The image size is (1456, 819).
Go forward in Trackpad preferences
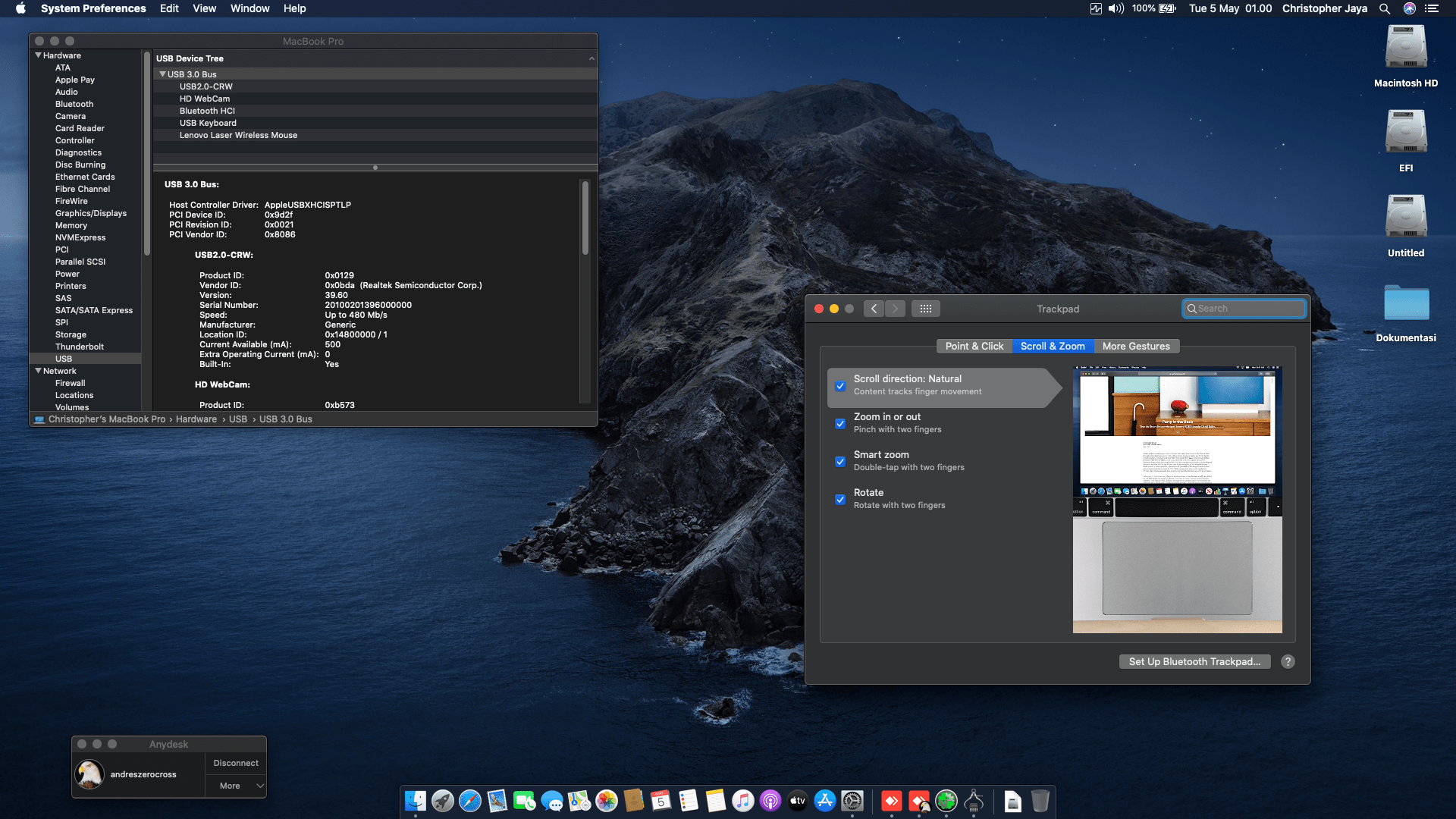[x=895, y=309]
